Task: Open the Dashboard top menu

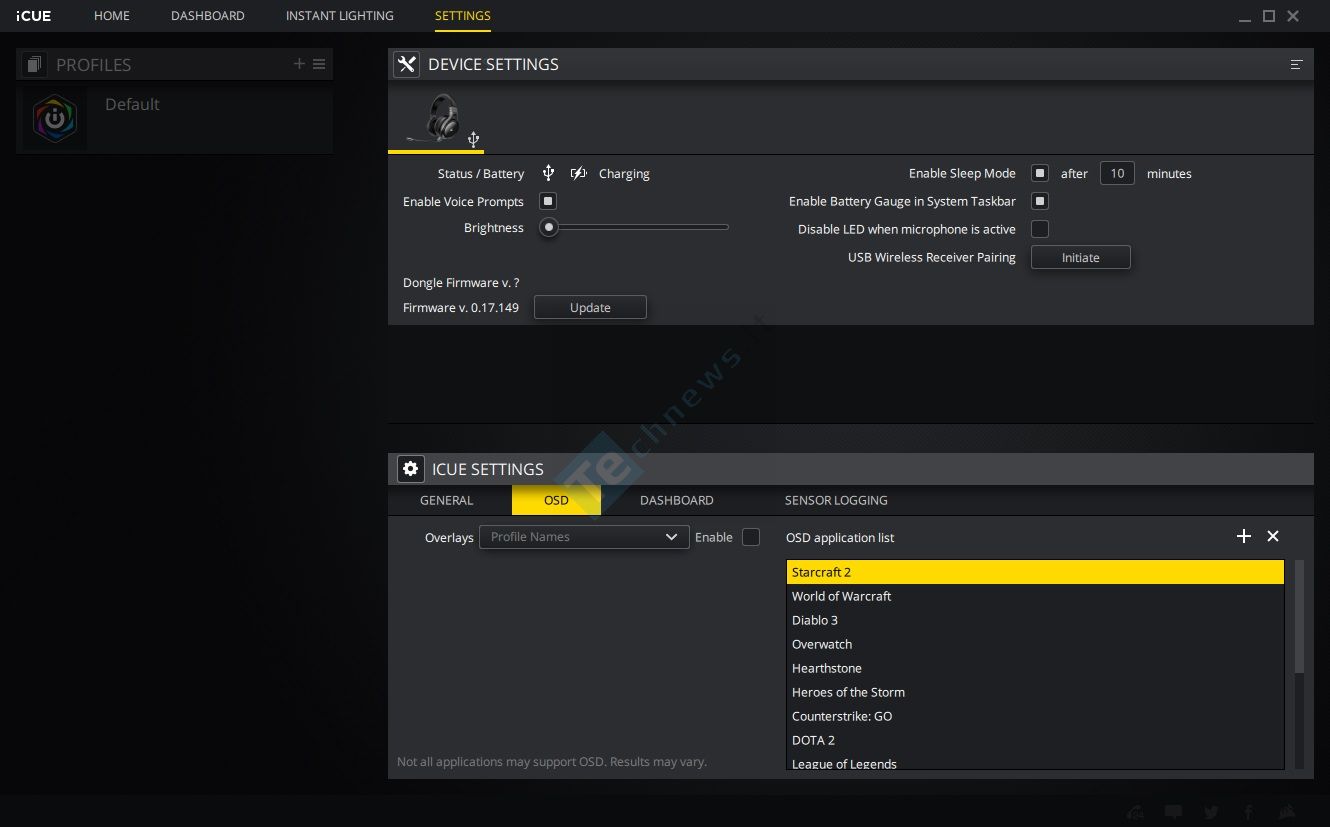Action: point(207,16)
